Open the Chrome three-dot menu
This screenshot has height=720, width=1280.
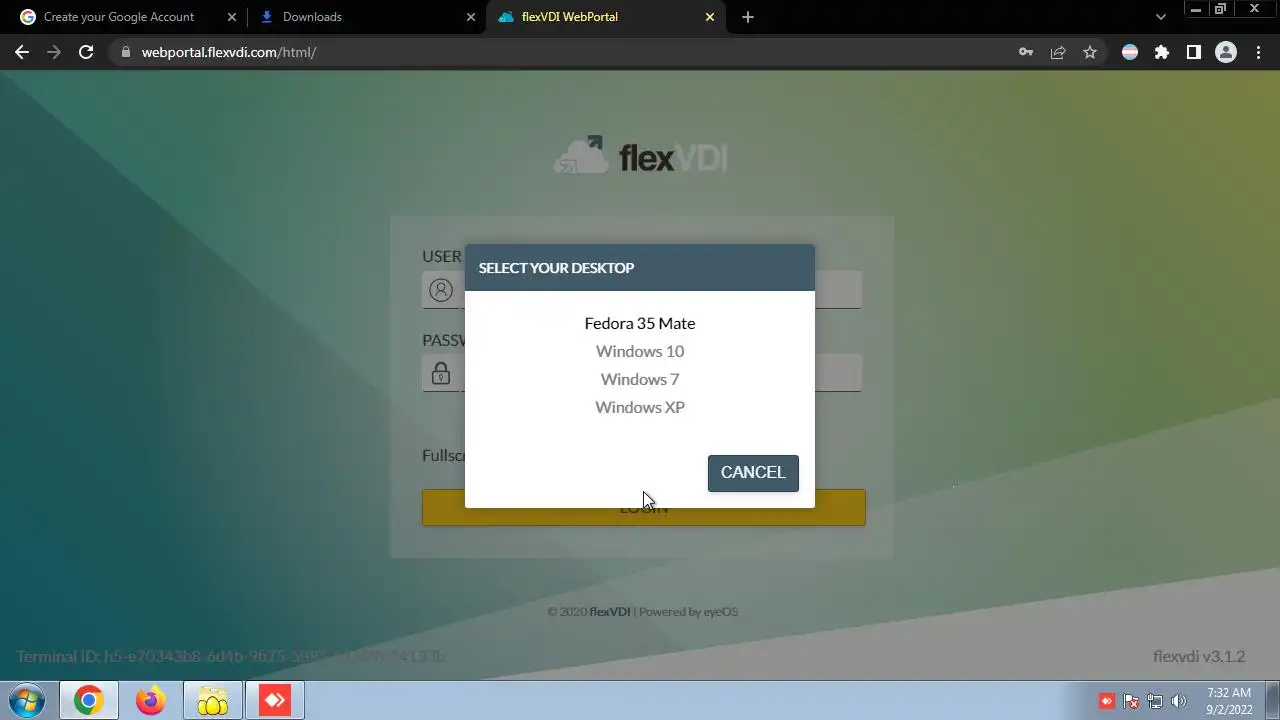1258,52
